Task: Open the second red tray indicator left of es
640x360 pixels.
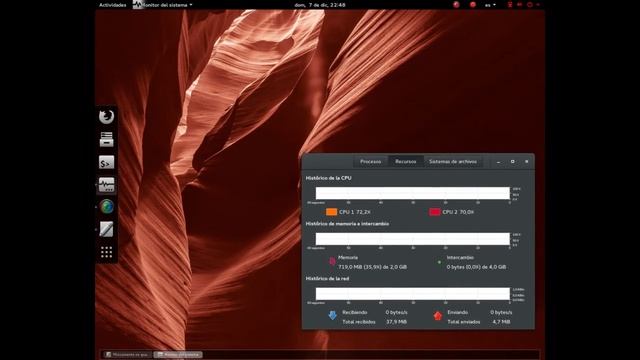Action: click(x=473, y=5)
